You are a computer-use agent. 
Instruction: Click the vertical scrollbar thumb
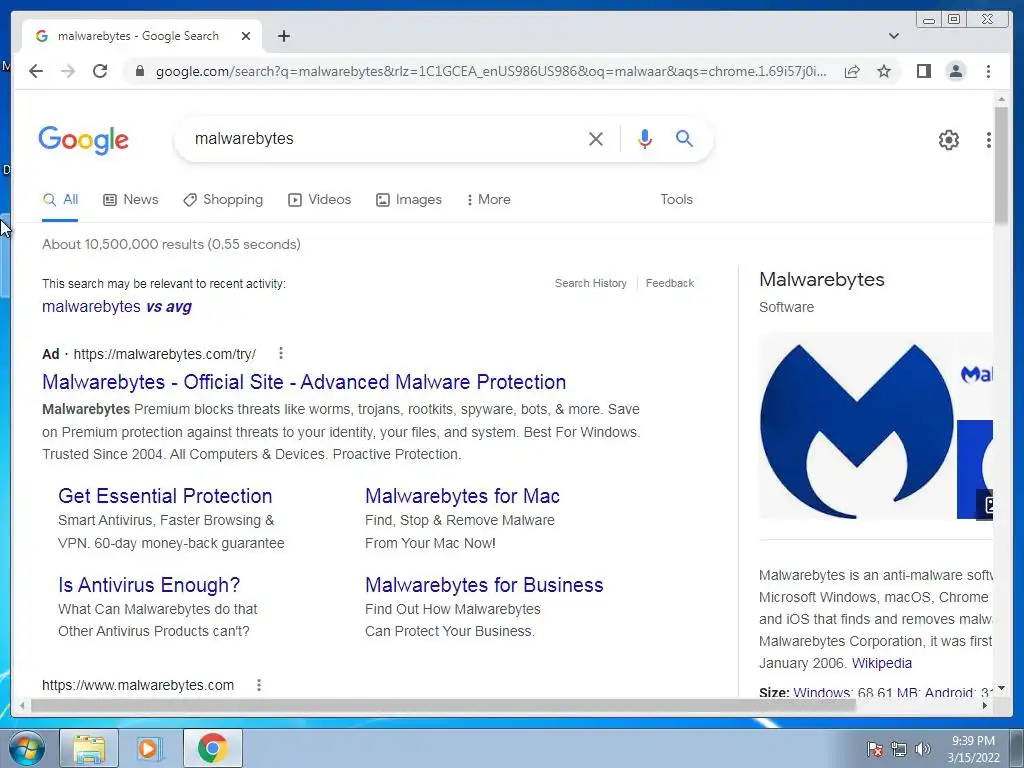[1001, 166]
